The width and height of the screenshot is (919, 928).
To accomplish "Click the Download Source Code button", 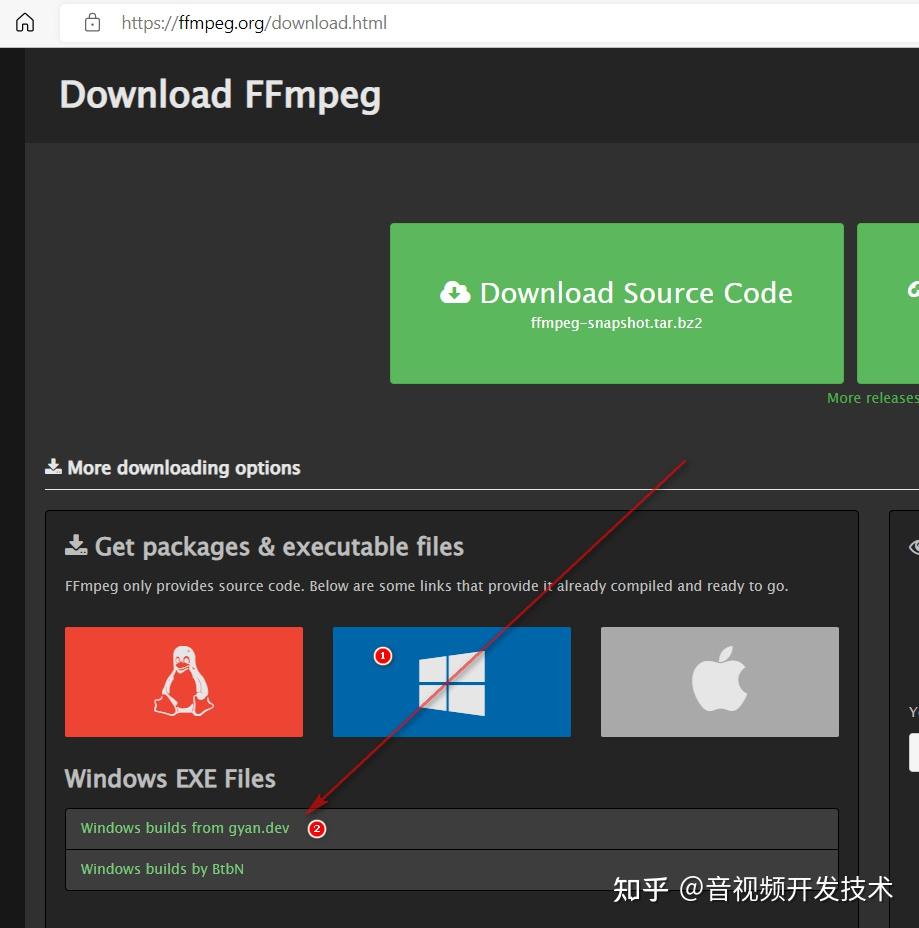I will tap(616, 303).
